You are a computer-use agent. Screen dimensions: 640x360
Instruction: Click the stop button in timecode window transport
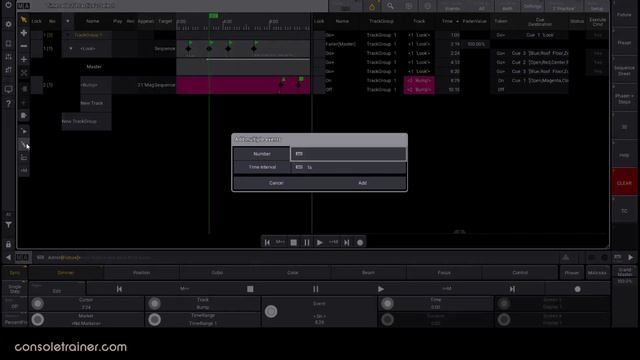(x=293, y=242)
